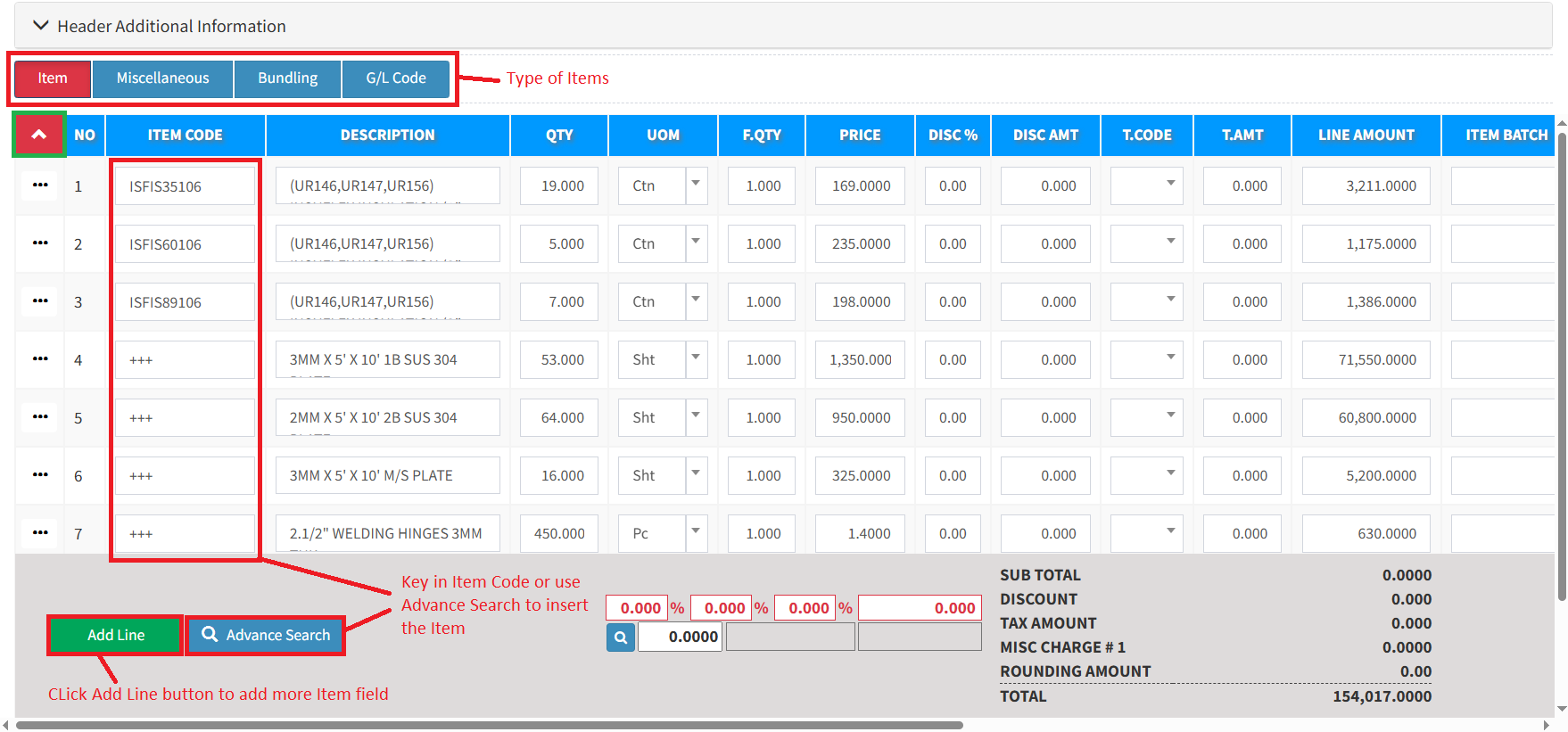
Task: Click the horizontal scrollbar at the bottom
Action: point(489,725)
